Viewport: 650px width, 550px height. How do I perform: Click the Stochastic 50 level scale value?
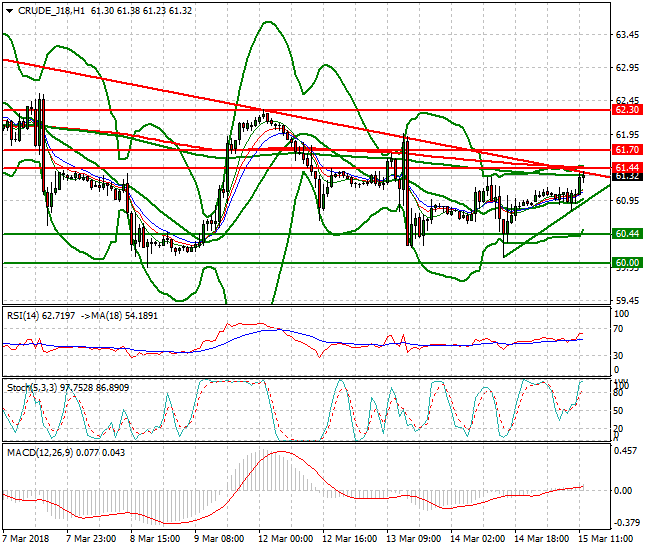tap(618, 411)
